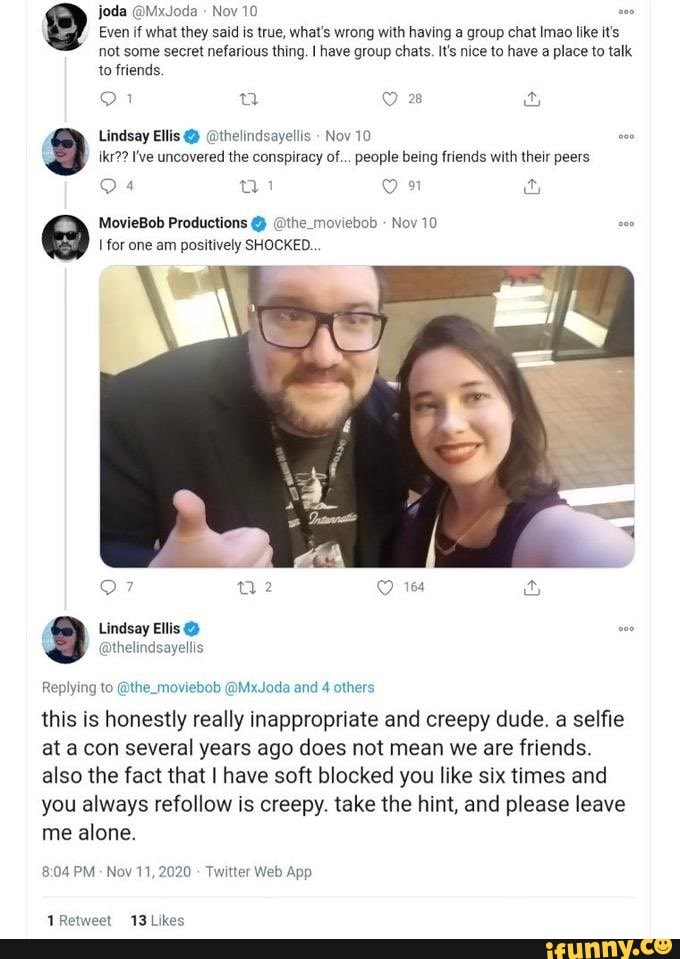Like the tweet with 91 likes
Viewport: 680px width, 959px height.
click(391, 185)
